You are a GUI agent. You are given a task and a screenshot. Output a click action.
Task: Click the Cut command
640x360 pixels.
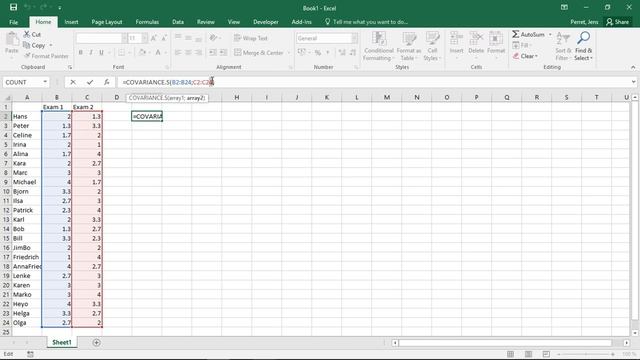[32, 34]
